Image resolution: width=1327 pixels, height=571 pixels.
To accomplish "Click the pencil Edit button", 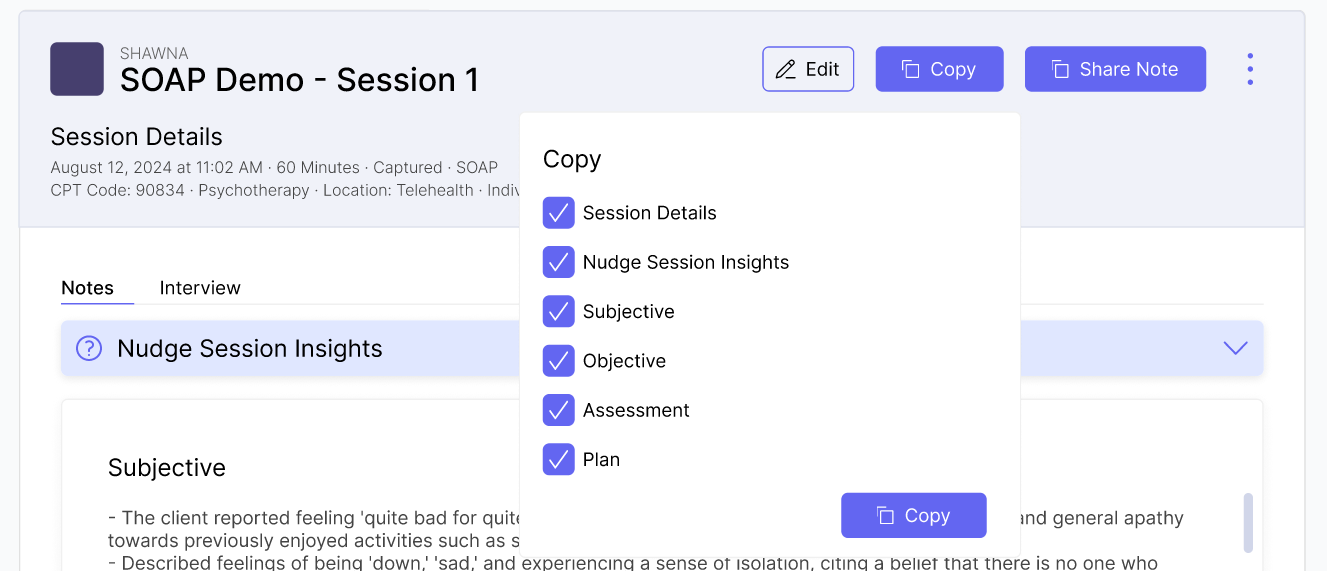I will [x=808, y=69].
